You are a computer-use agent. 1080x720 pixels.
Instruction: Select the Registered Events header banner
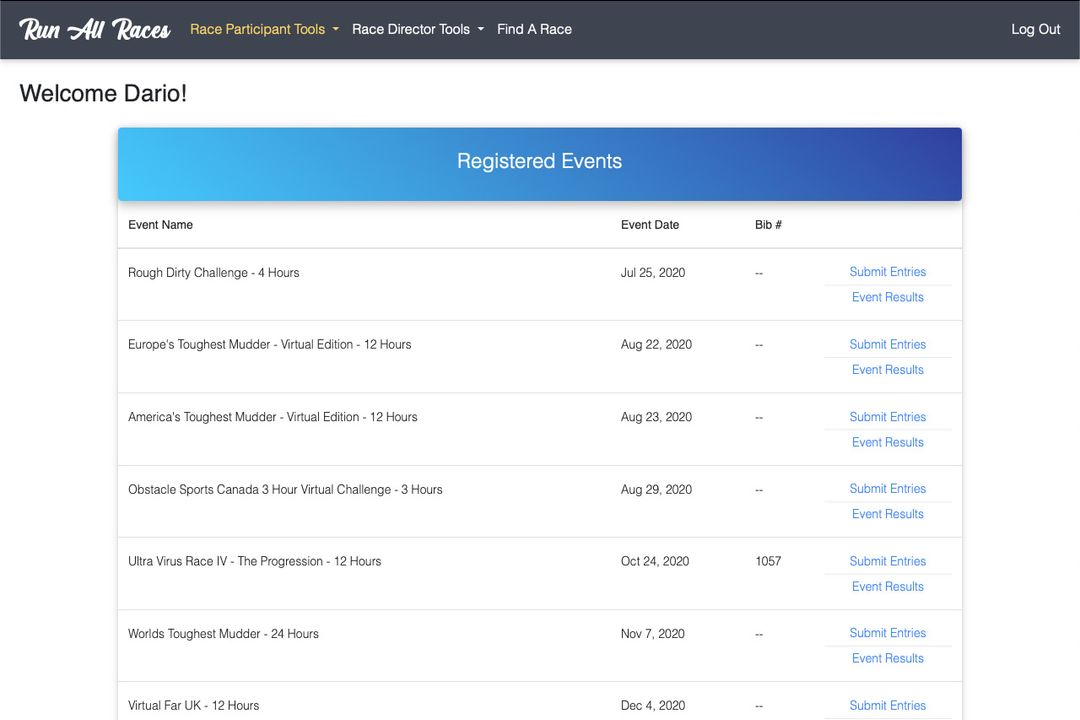539,161
